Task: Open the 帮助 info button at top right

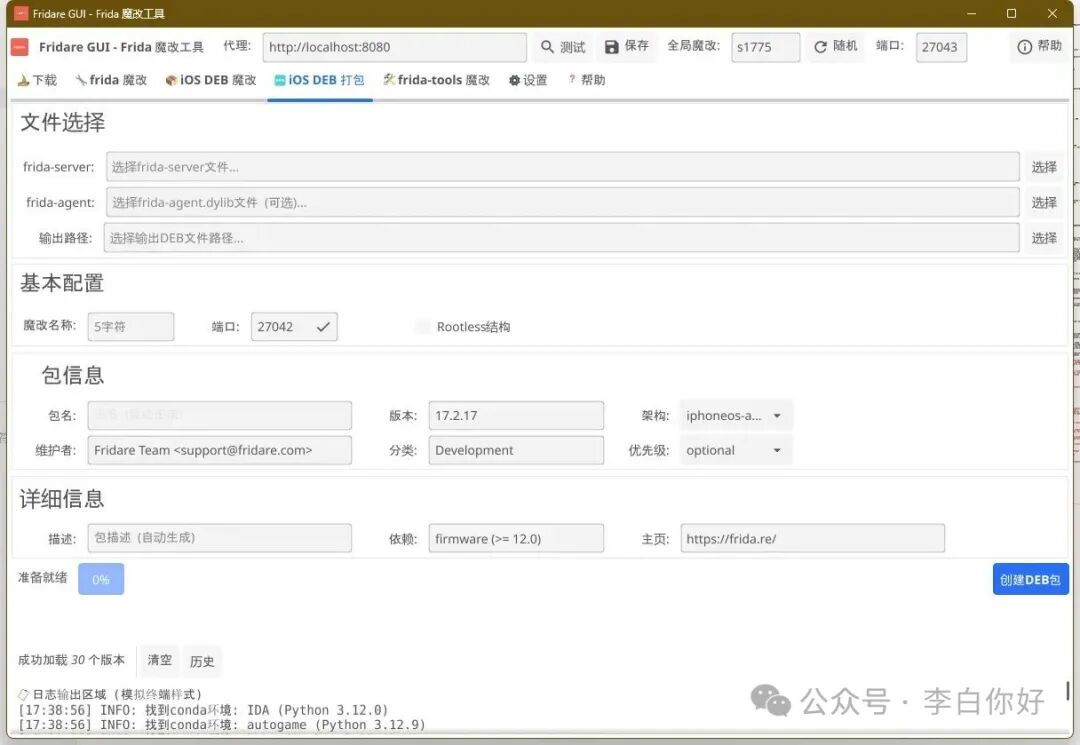Action: (1039, 46)
